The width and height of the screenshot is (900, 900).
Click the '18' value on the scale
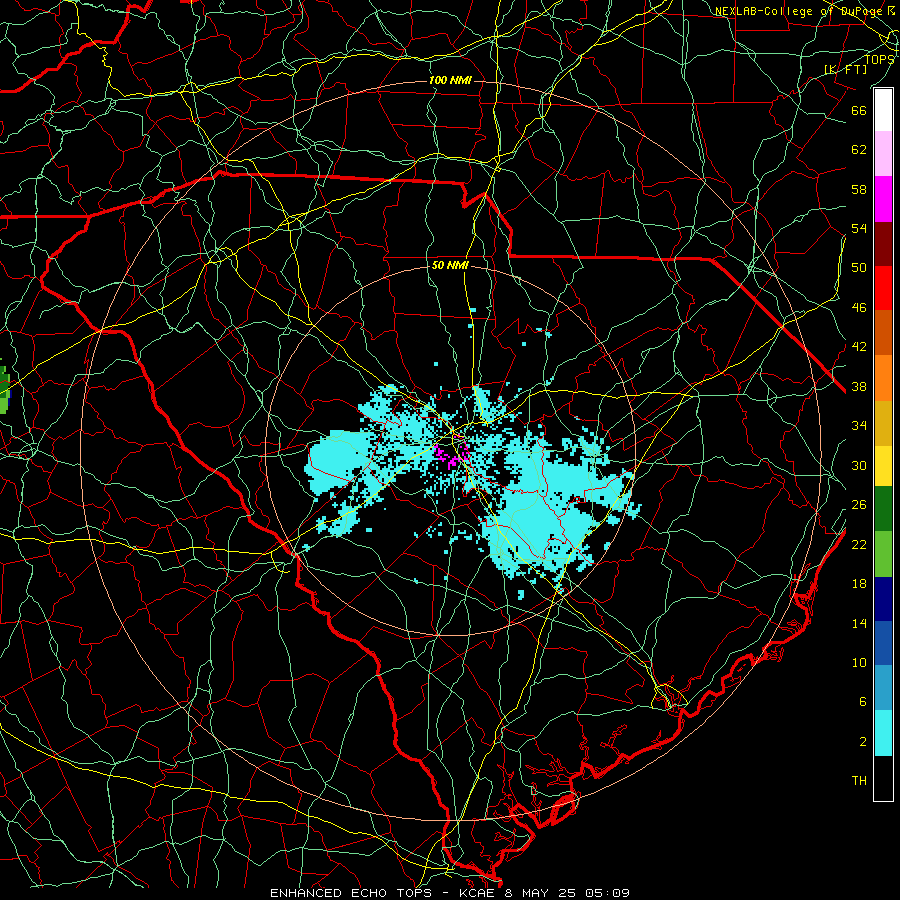(x=859, y=584)
